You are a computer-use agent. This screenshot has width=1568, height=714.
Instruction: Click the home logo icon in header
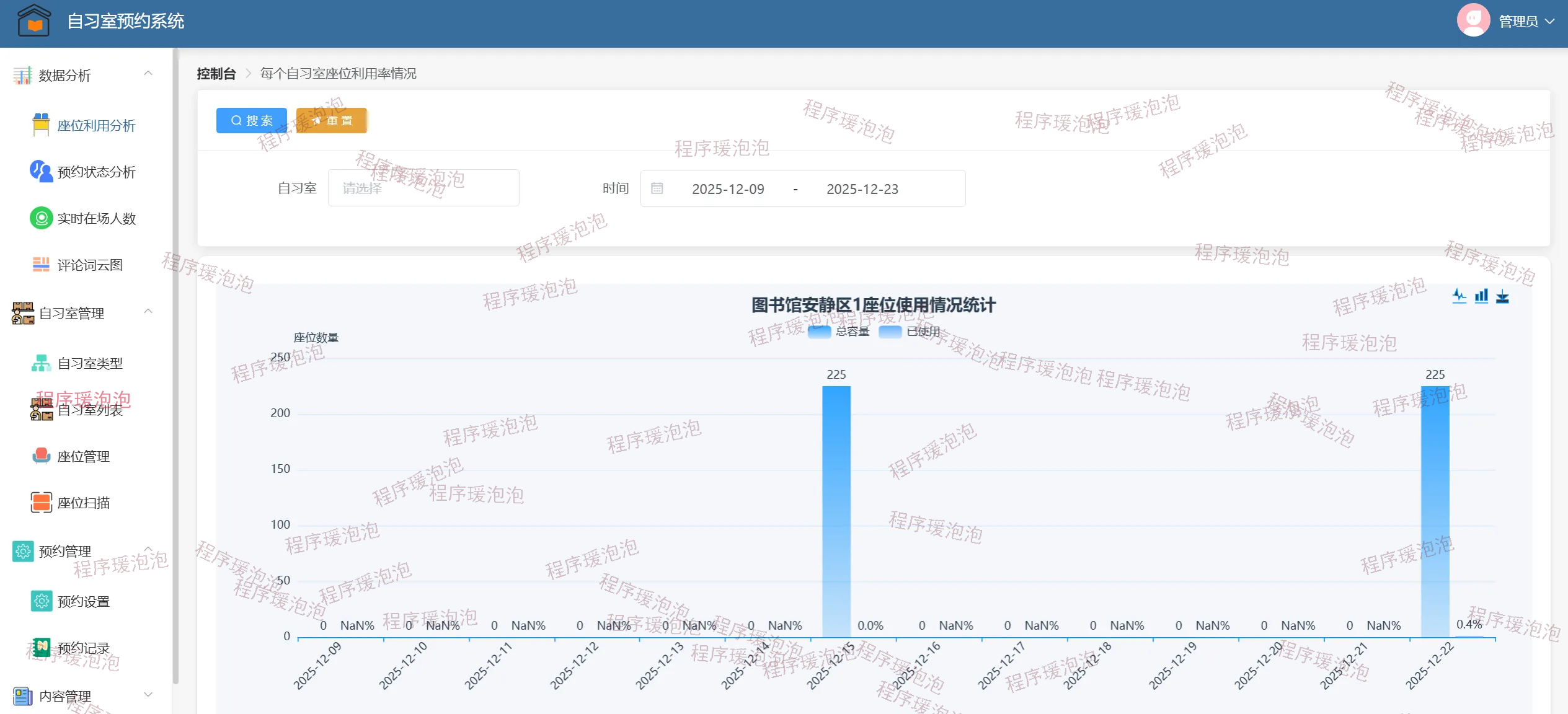[34, 21]
